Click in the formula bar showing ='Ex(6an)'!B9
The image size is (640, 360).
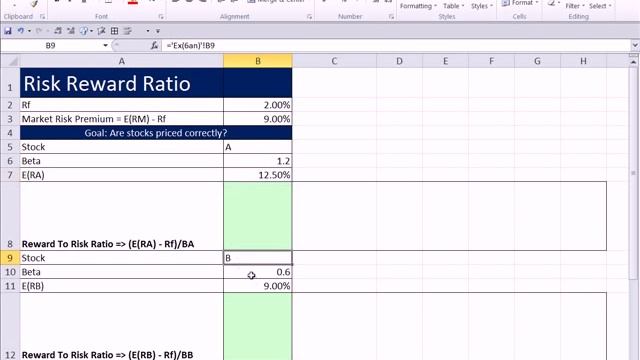[396, 45]
